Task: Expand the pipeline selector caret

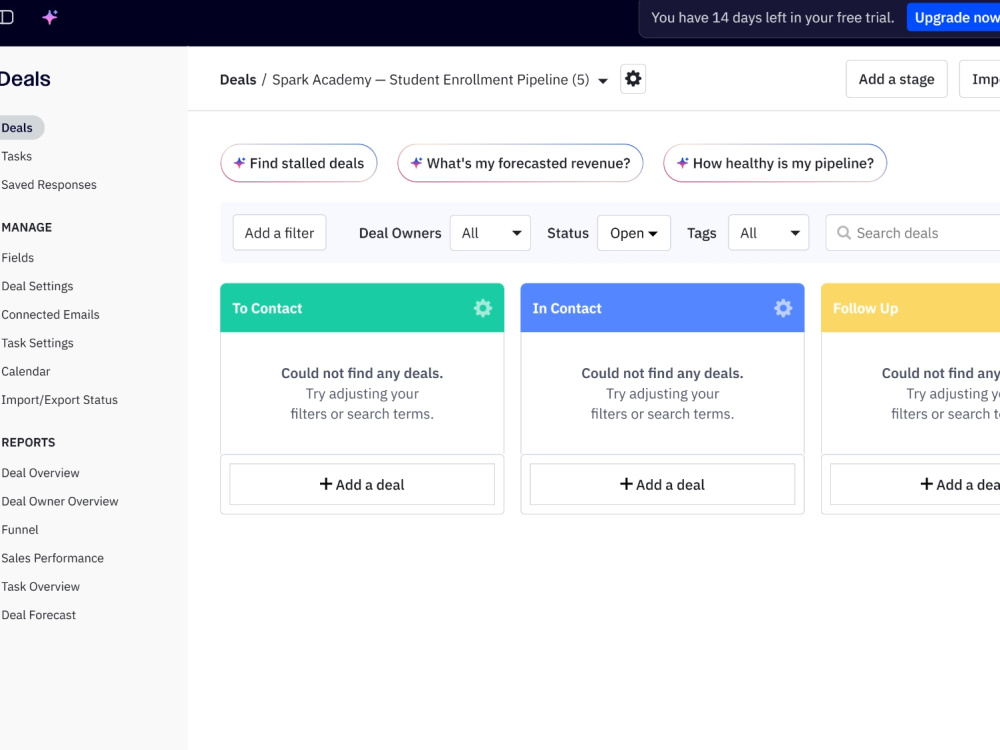Action: [603, 80]
